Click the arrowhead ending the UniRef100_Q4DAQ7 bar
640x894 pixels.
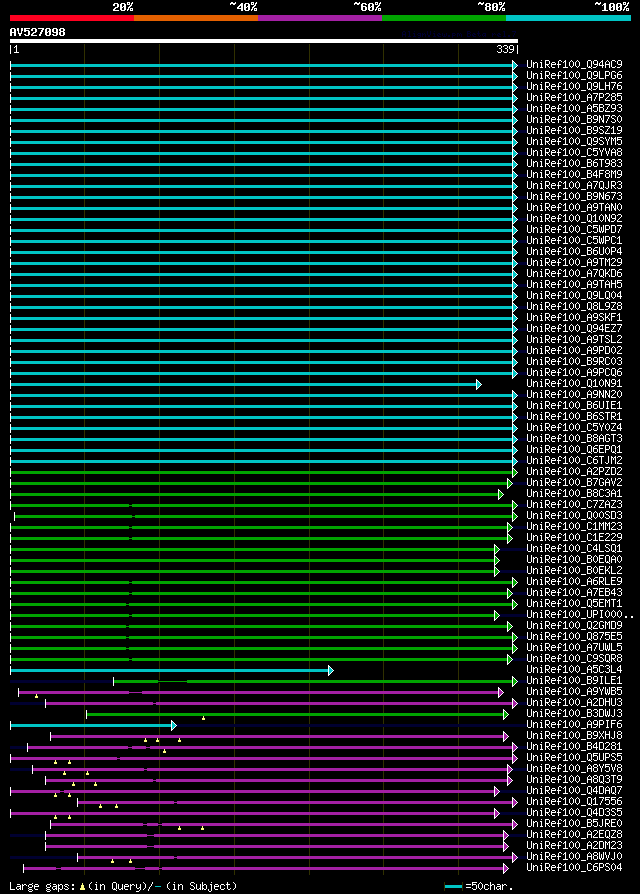pos(497,791)
